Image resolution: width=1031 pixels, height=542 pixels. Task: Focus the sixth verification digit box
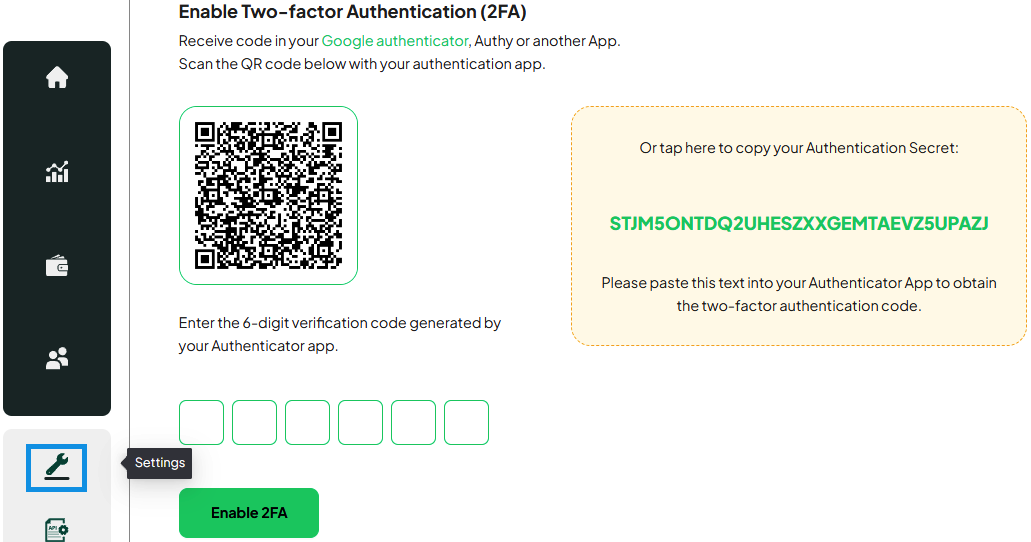[466, 422]
